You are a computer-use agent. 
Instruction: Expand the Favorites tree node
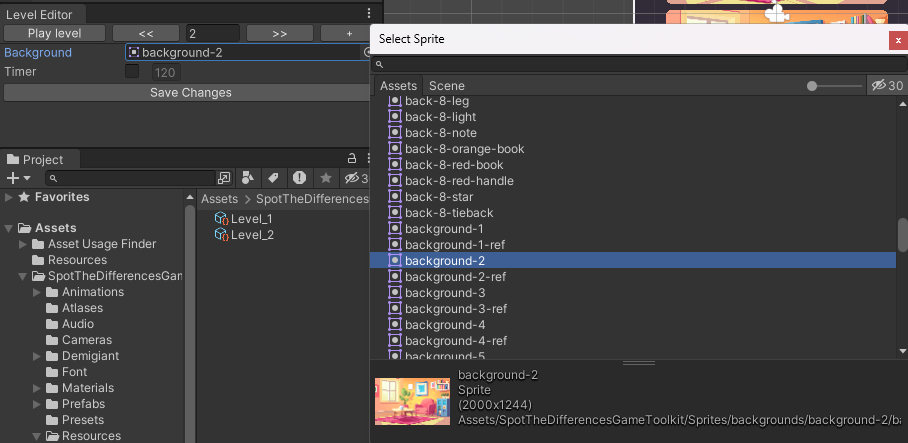10,198
